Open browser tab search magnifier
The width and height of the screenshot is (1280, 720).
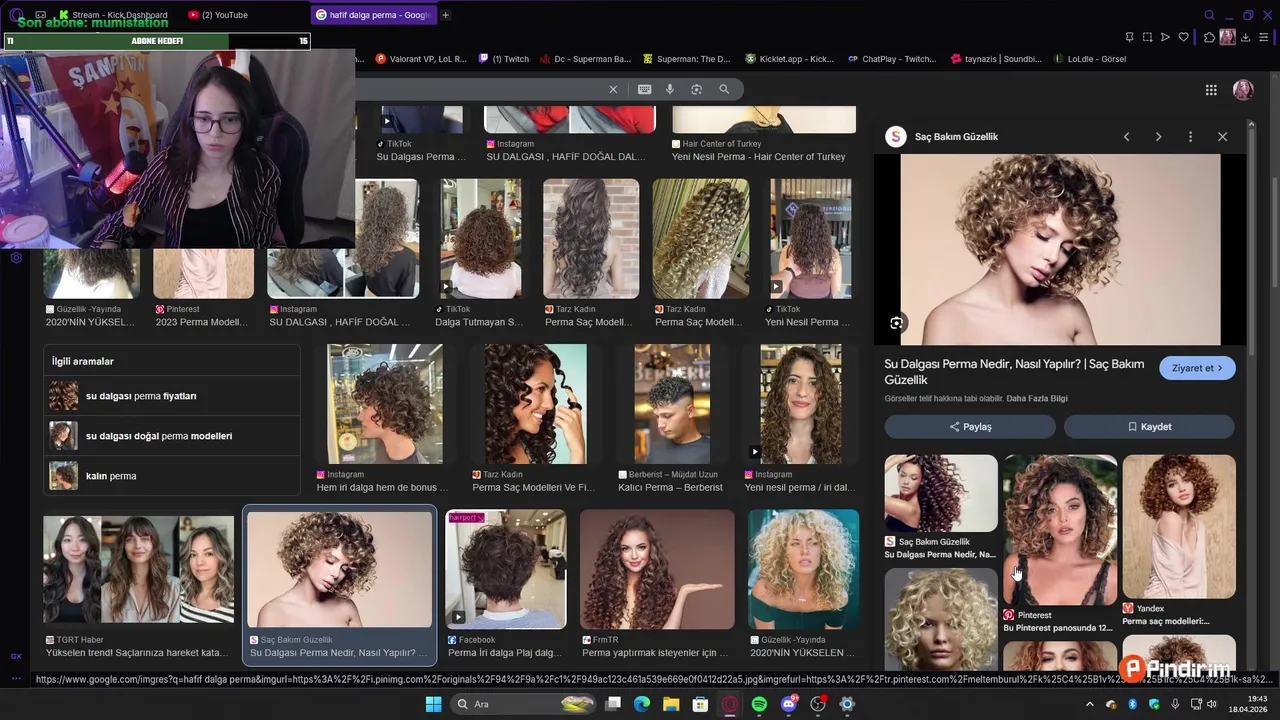pyautogui.click(x=1209, y=15)
